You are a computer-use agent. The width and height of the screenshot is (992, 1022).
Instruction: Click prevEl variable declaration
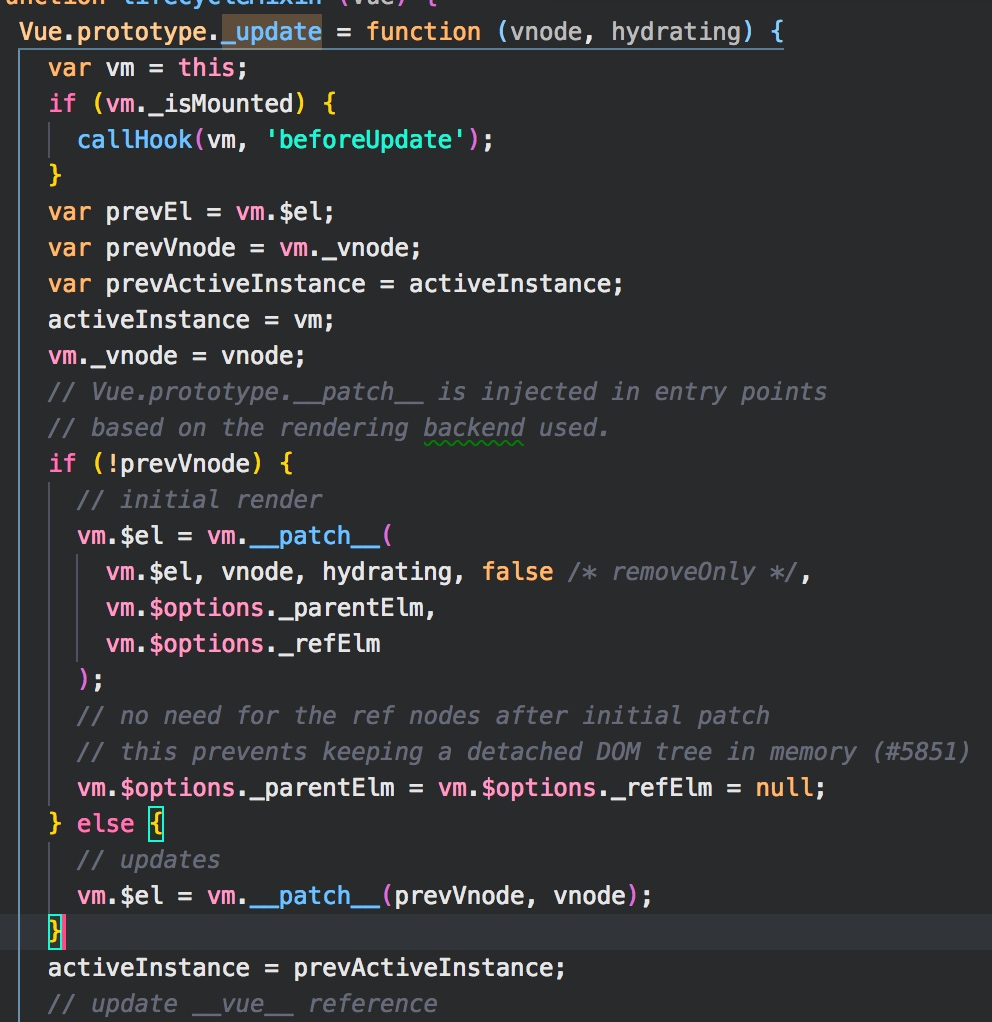click(149, 212)
